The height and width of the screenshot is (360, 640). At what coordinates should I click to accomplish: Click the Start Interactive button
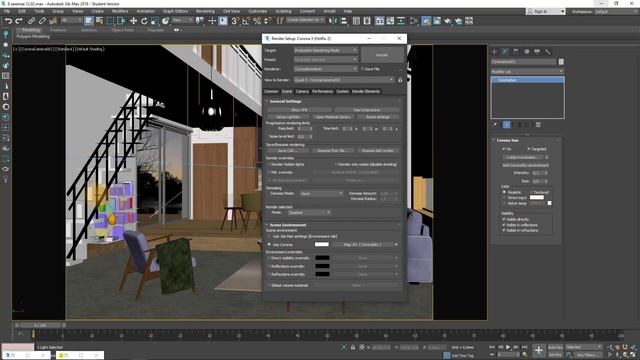coord(367,110)
